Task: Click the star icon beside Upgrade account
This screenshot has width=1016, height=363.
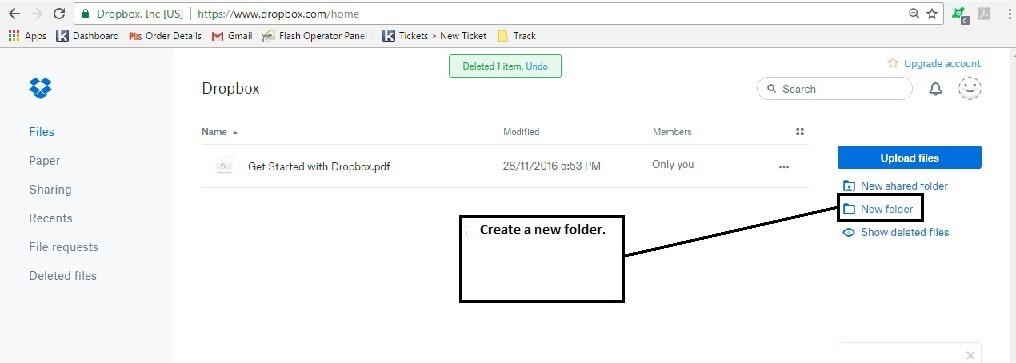Action: tap(893, 64)
